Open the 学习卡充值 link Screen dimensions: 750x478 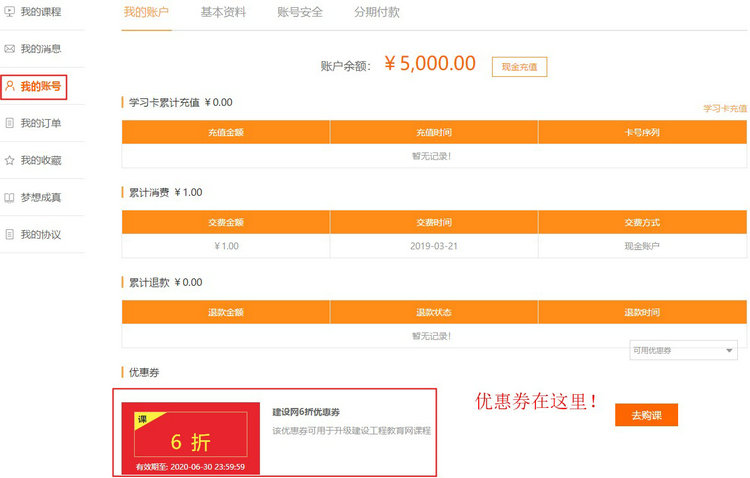pyautogui.click(x=724, y=108)
